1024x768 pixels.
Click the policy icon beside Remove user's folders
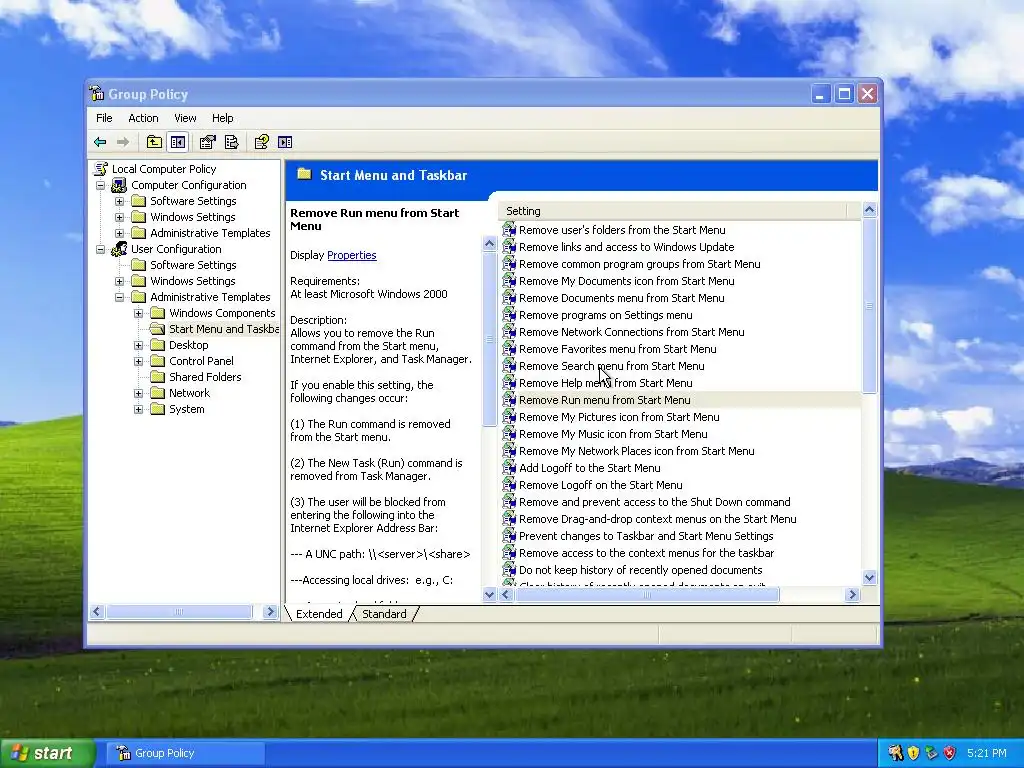[509, 230]
